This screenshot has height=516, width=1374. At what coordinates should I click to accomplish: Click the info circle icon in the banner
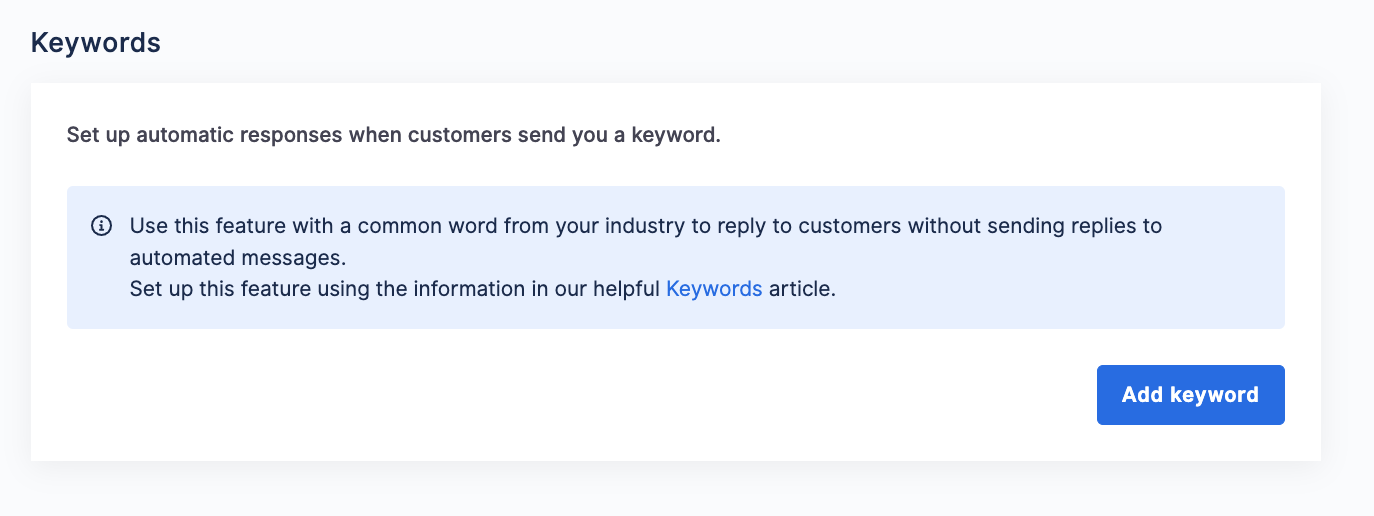click(x=101, y=226)
